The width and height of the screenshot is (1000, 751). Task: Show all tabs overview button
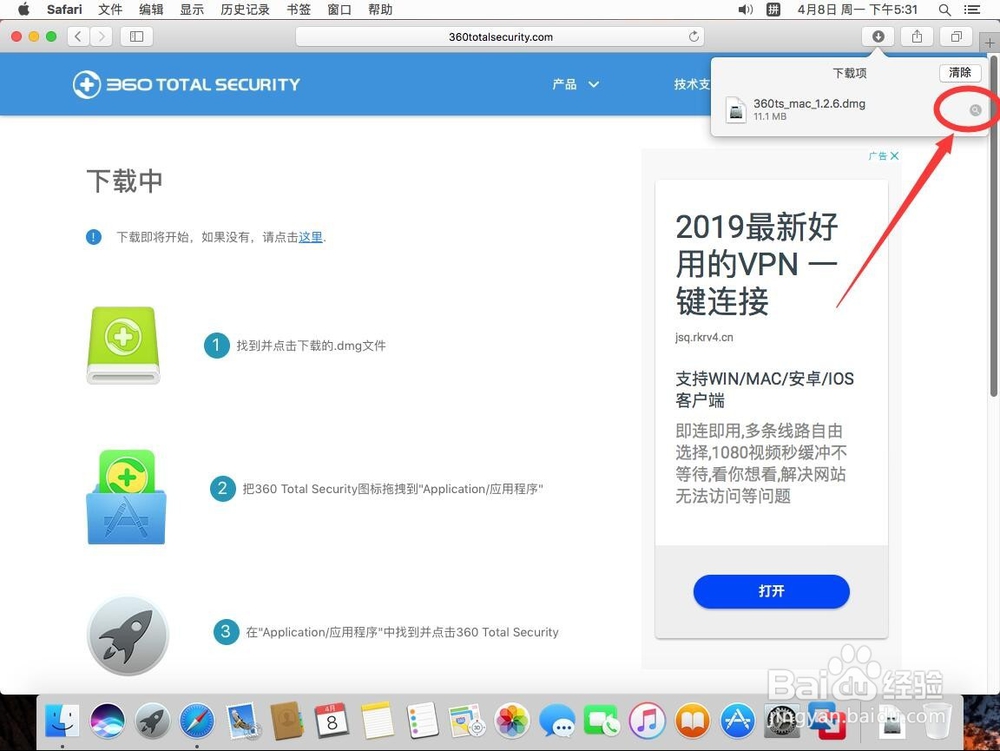956,36
